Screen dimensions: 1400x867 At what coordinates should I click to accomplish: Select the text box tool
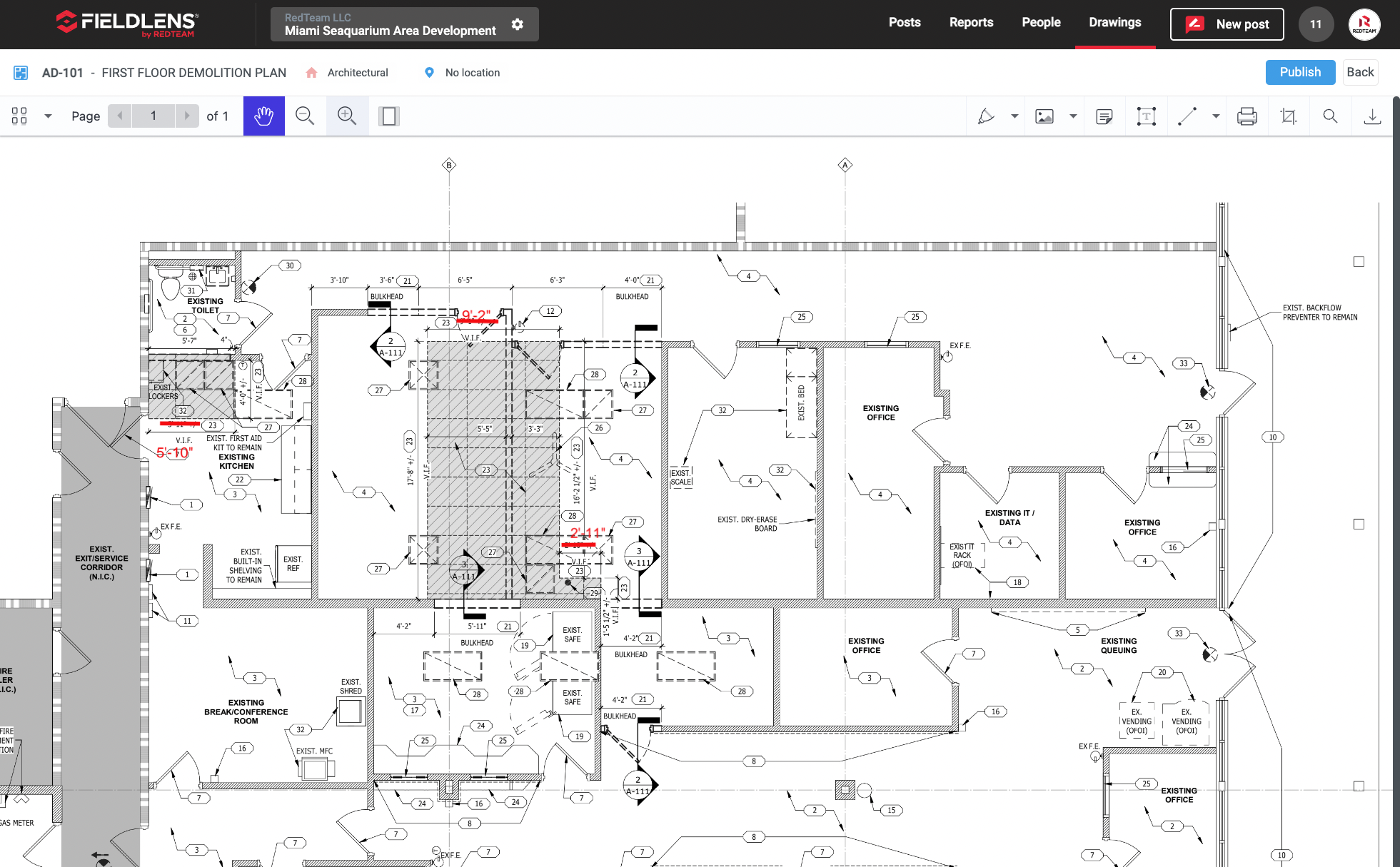[x=1146, y=116]
